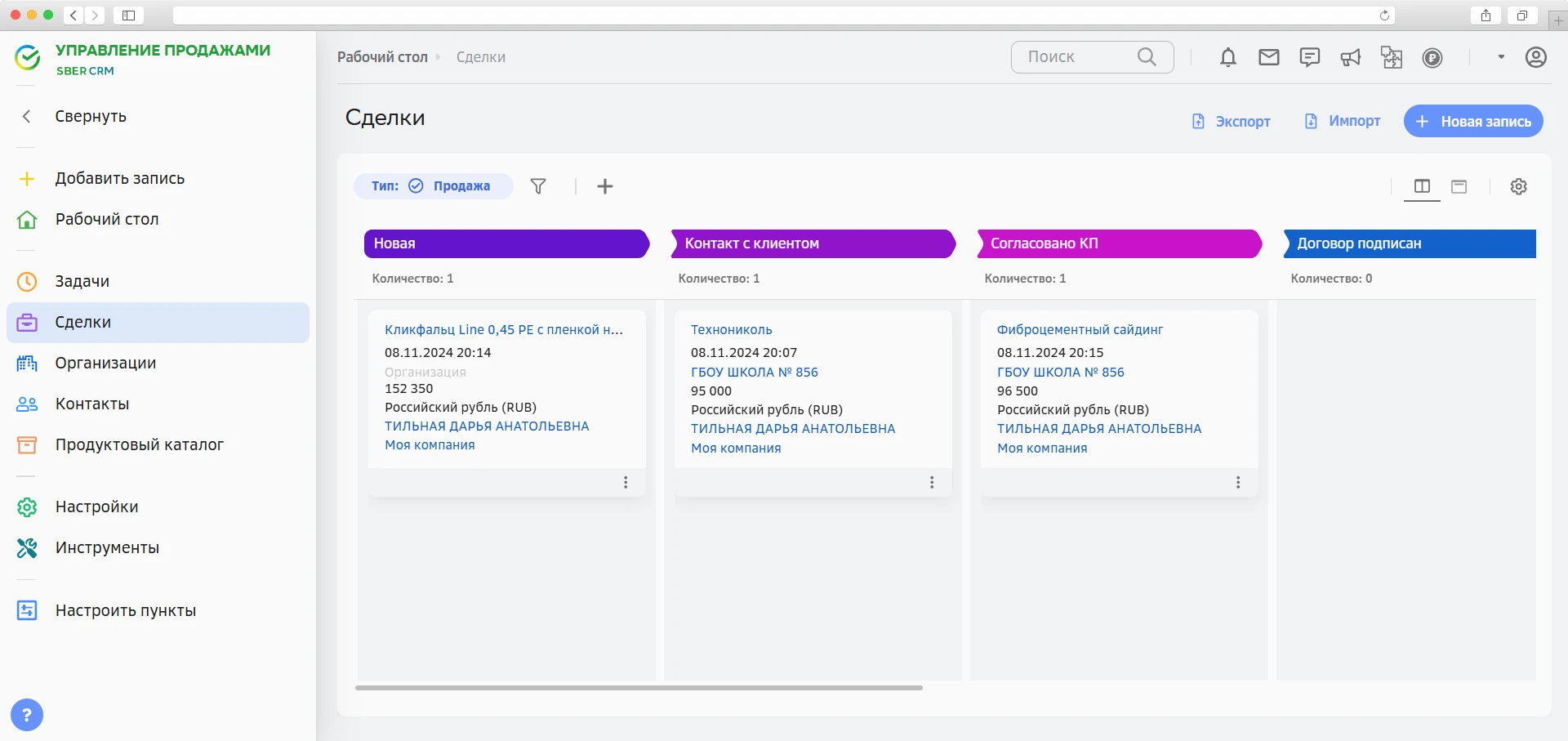Add a filter with the plus icon
This screenshot has height=741, width=1568.
(604, 186)
